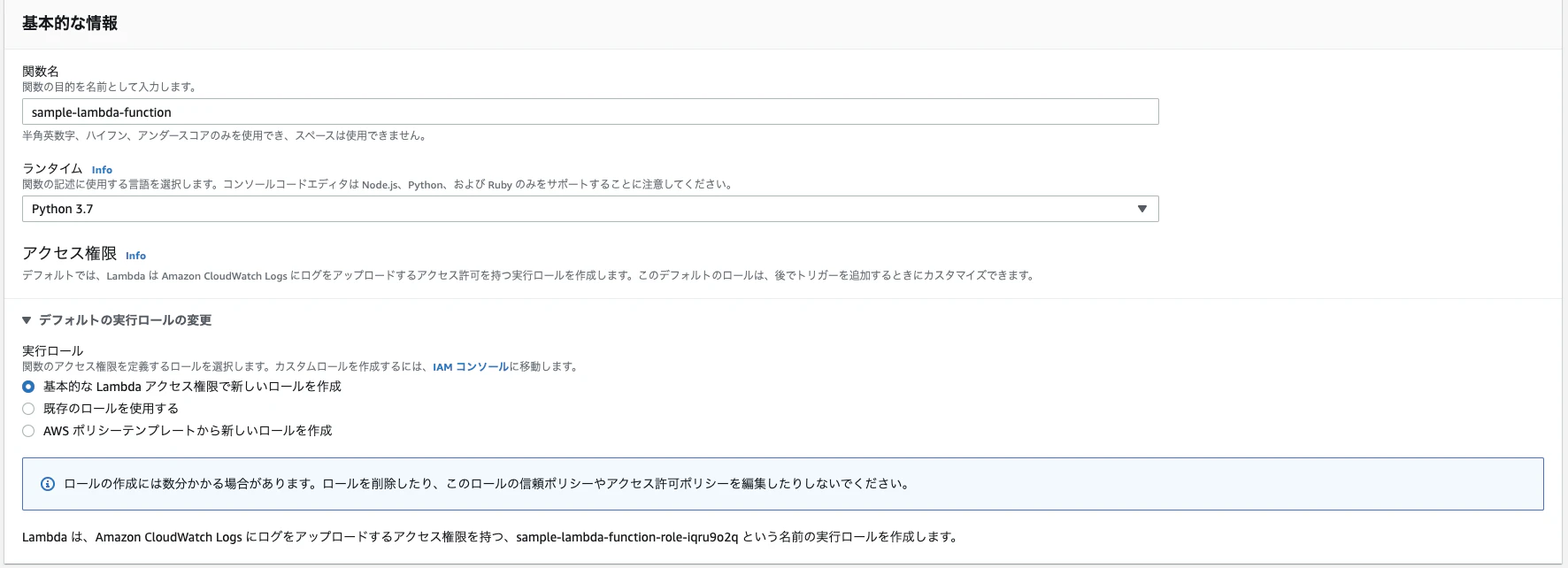Click the ロールの作成には数分かかる notice message
This screenshot has height=568, width=1568.
click(x=488, y=484)
